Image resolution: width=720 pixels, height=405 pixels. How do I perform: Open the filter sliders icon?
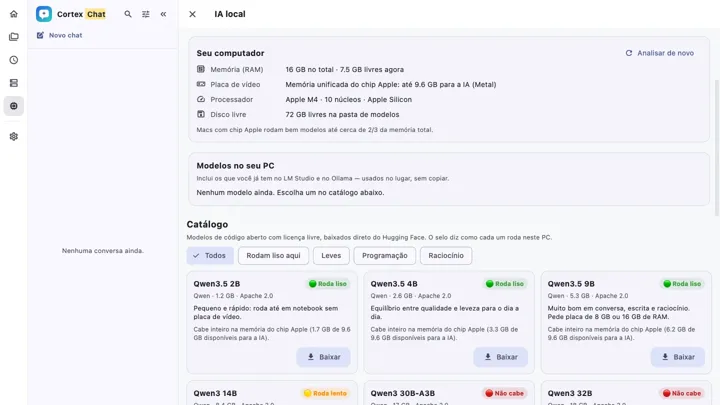146,14
